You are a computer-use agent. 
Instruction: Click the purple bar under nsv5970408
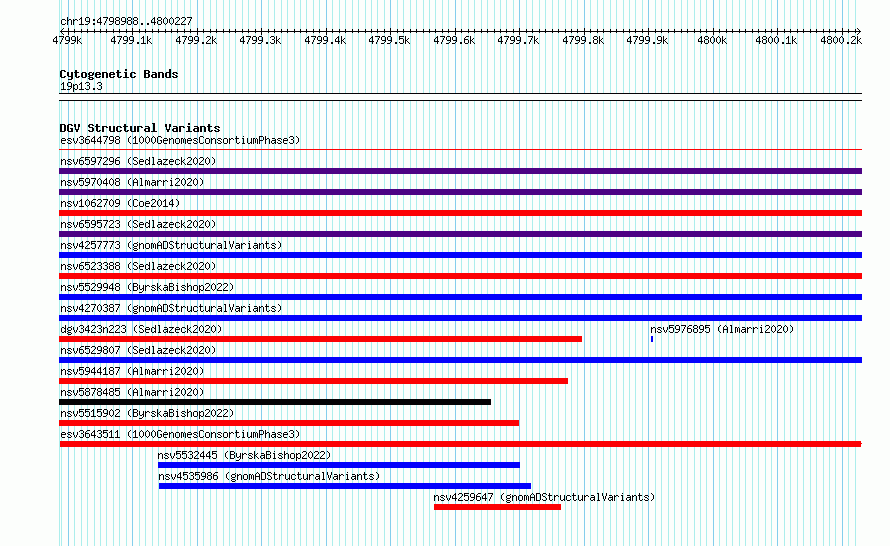click(460, 192)
